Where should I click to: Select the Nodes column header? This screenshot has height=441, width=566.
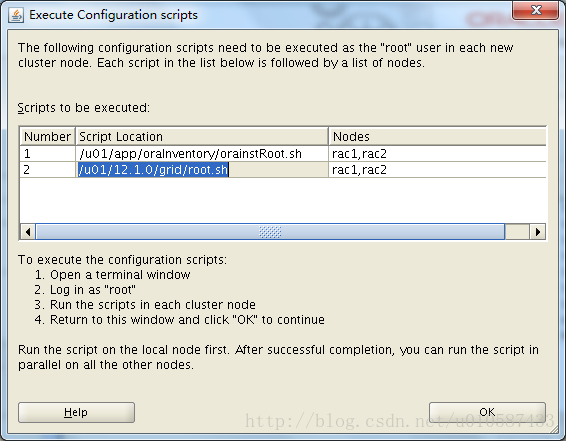(x=437, y=136)
